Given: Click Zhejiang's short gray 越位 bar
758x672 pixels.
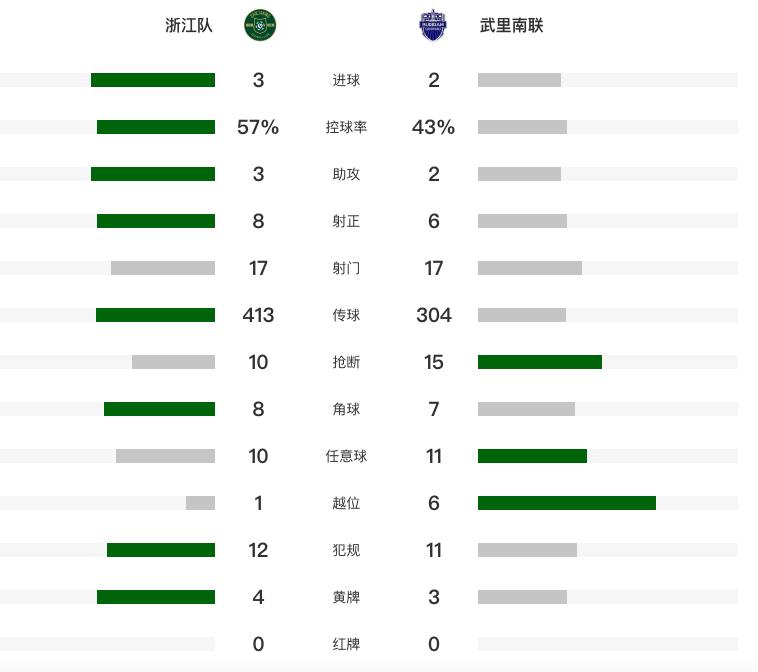Looking at the screenshot, I should [200, 503].
